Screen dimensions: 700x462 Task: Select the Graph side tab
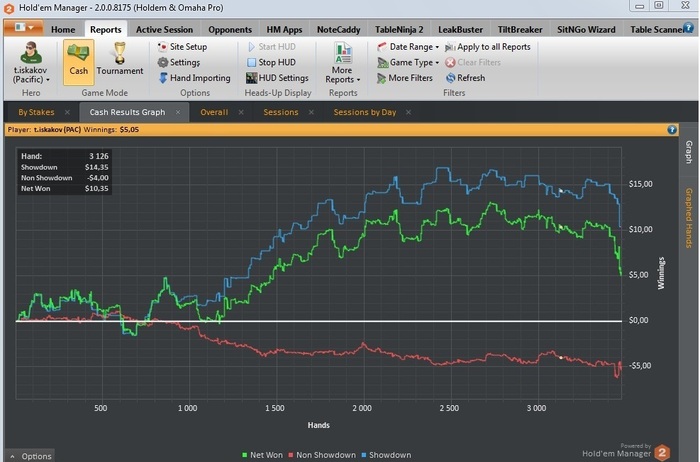point(688,152)
